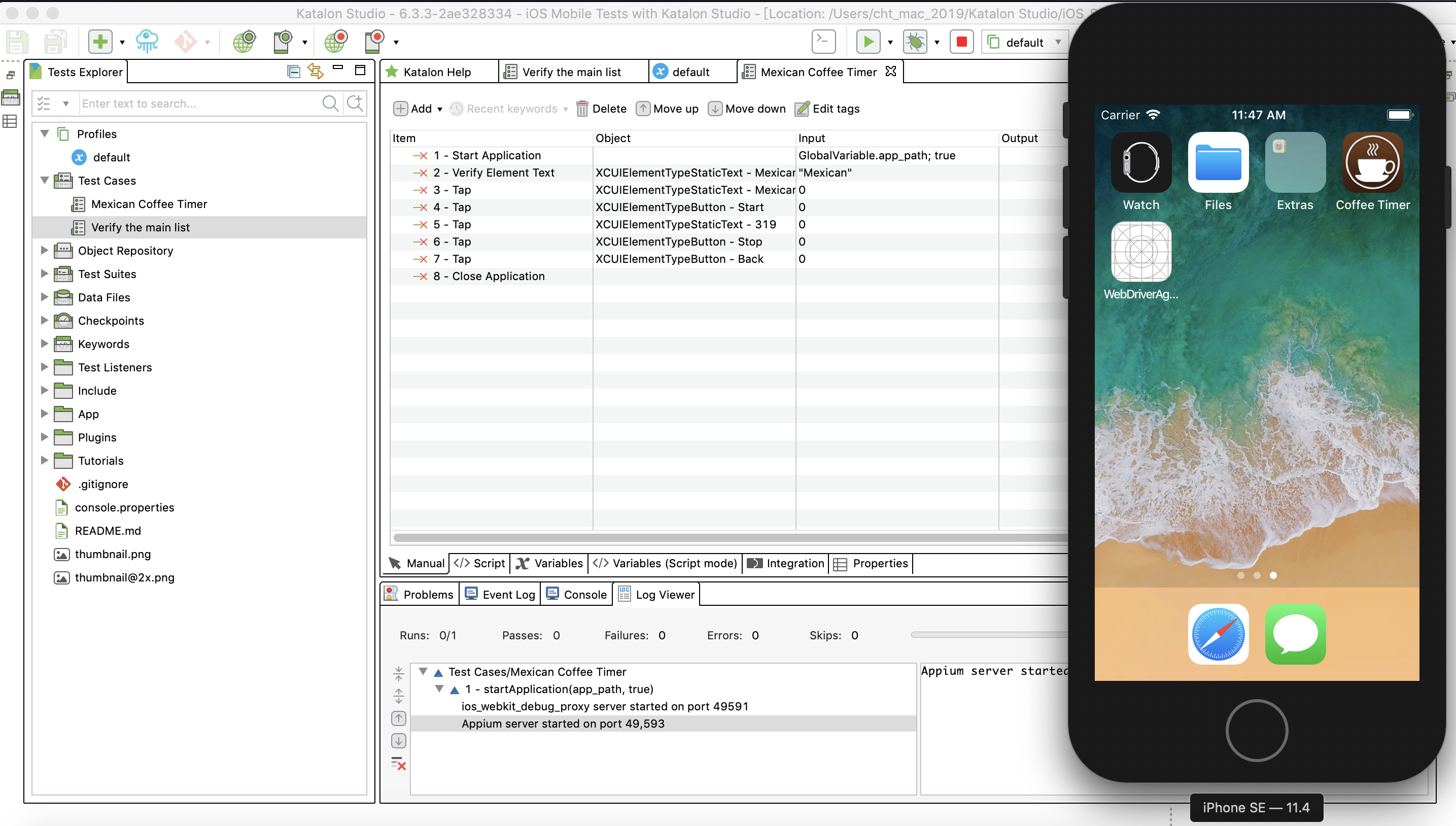The height and width of the screenshot is (826, 1456).
Task: Open the command builder terminal icon
Action: pos(822,42)
